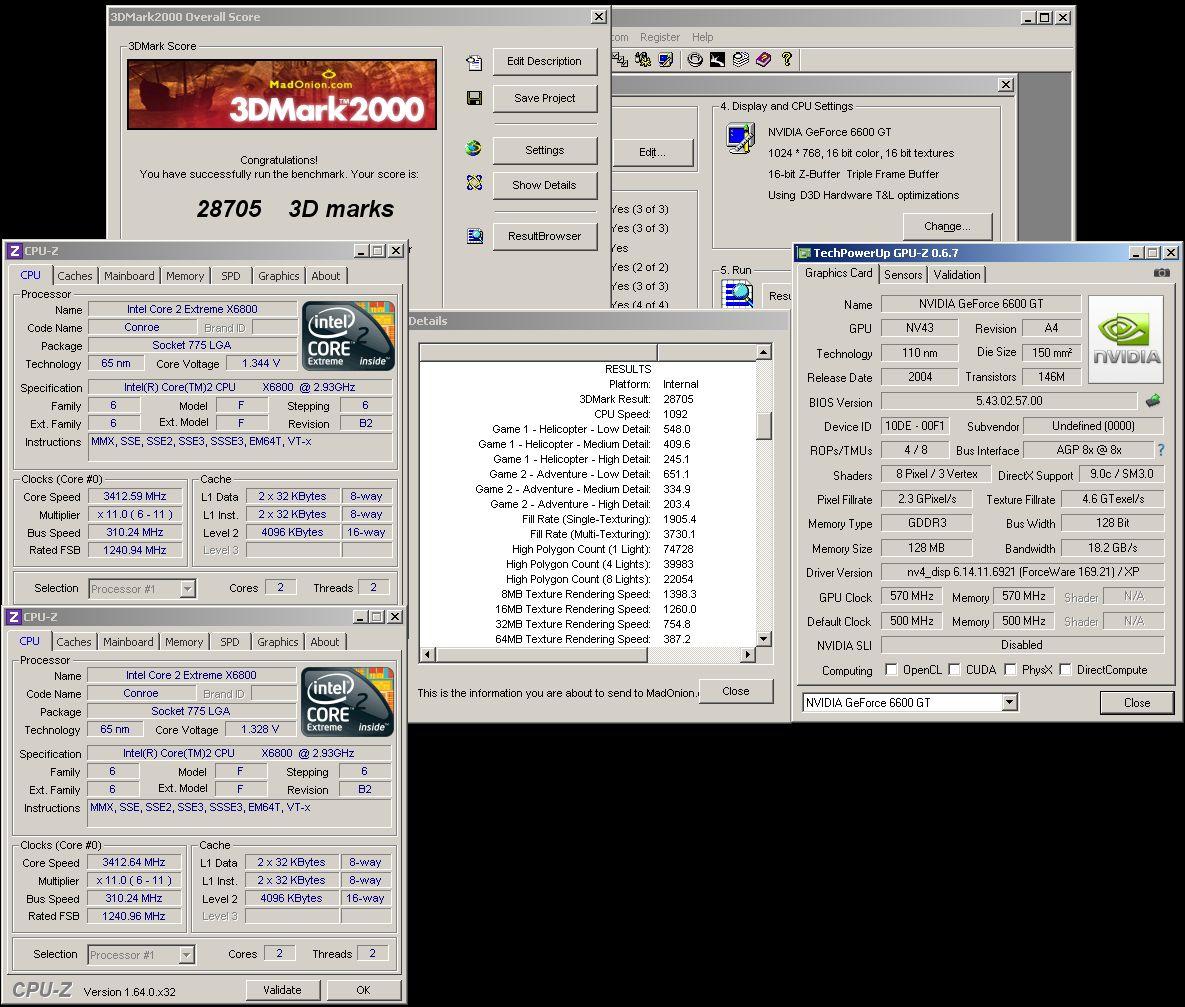Screen dimensions: 1185x1007
Task: Click the Change... display settings button
Action: pos(947,226)
